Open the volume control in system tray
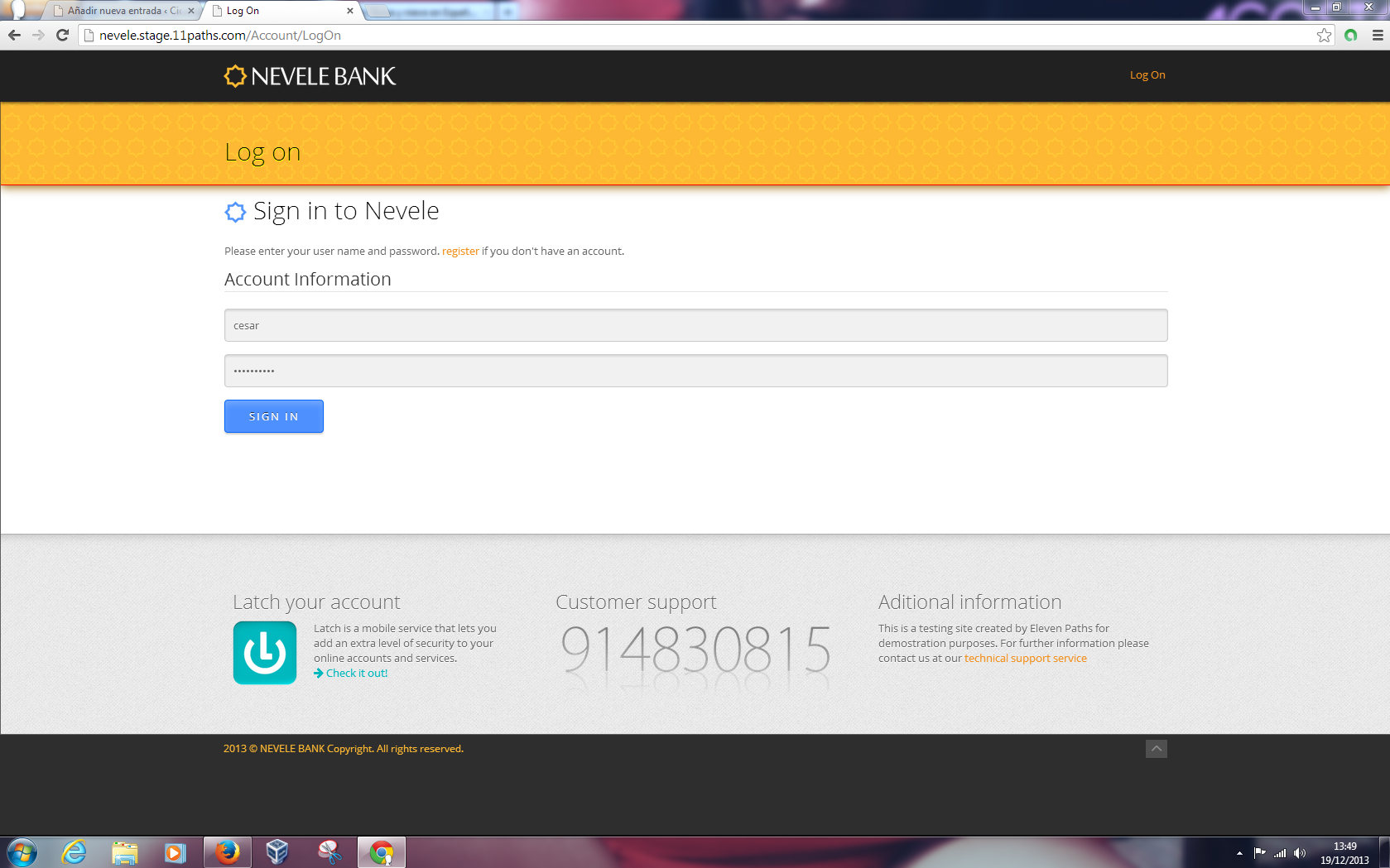1390x868 pixels. click(1300, 853)
